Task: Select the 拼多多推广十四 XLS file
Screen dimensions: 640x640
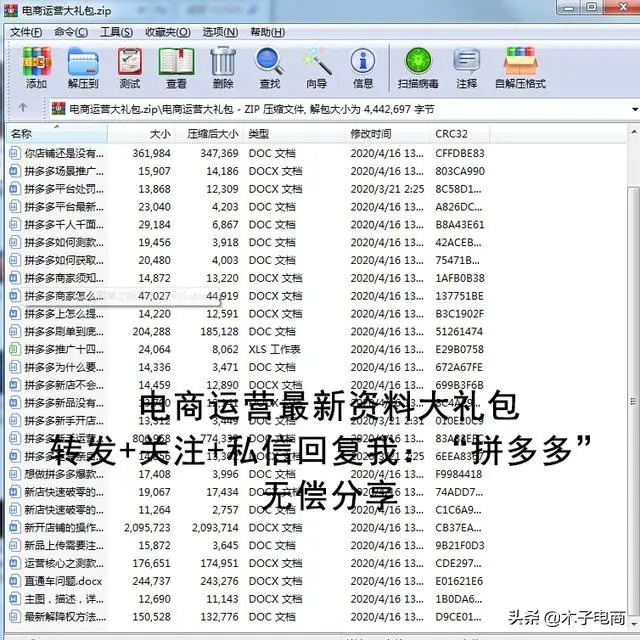Action: [x=62, y=349]
